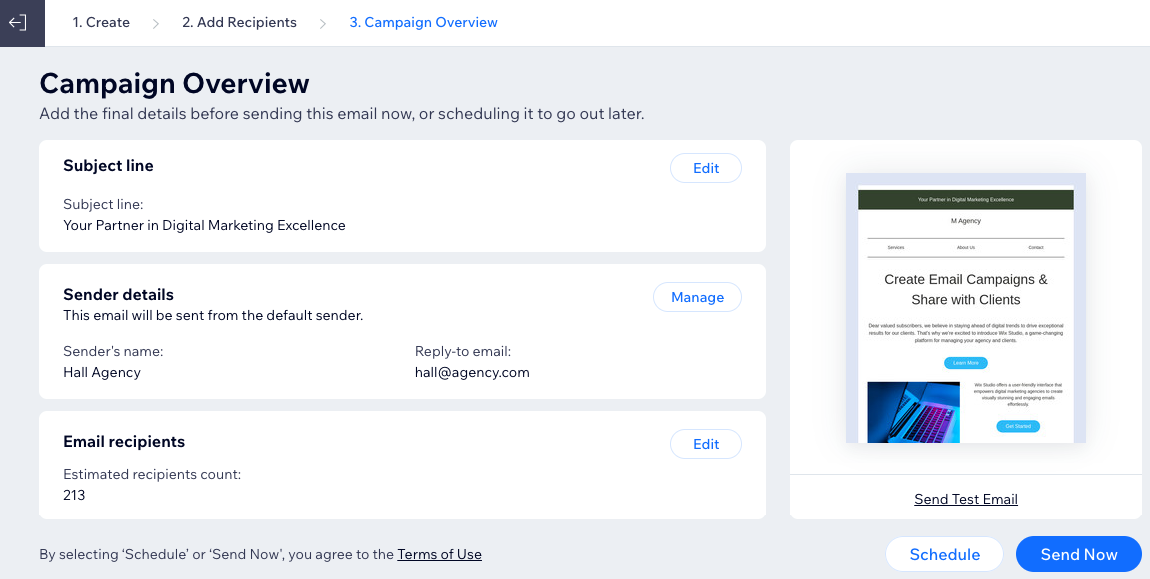Go to the 1. Create step

100,23
